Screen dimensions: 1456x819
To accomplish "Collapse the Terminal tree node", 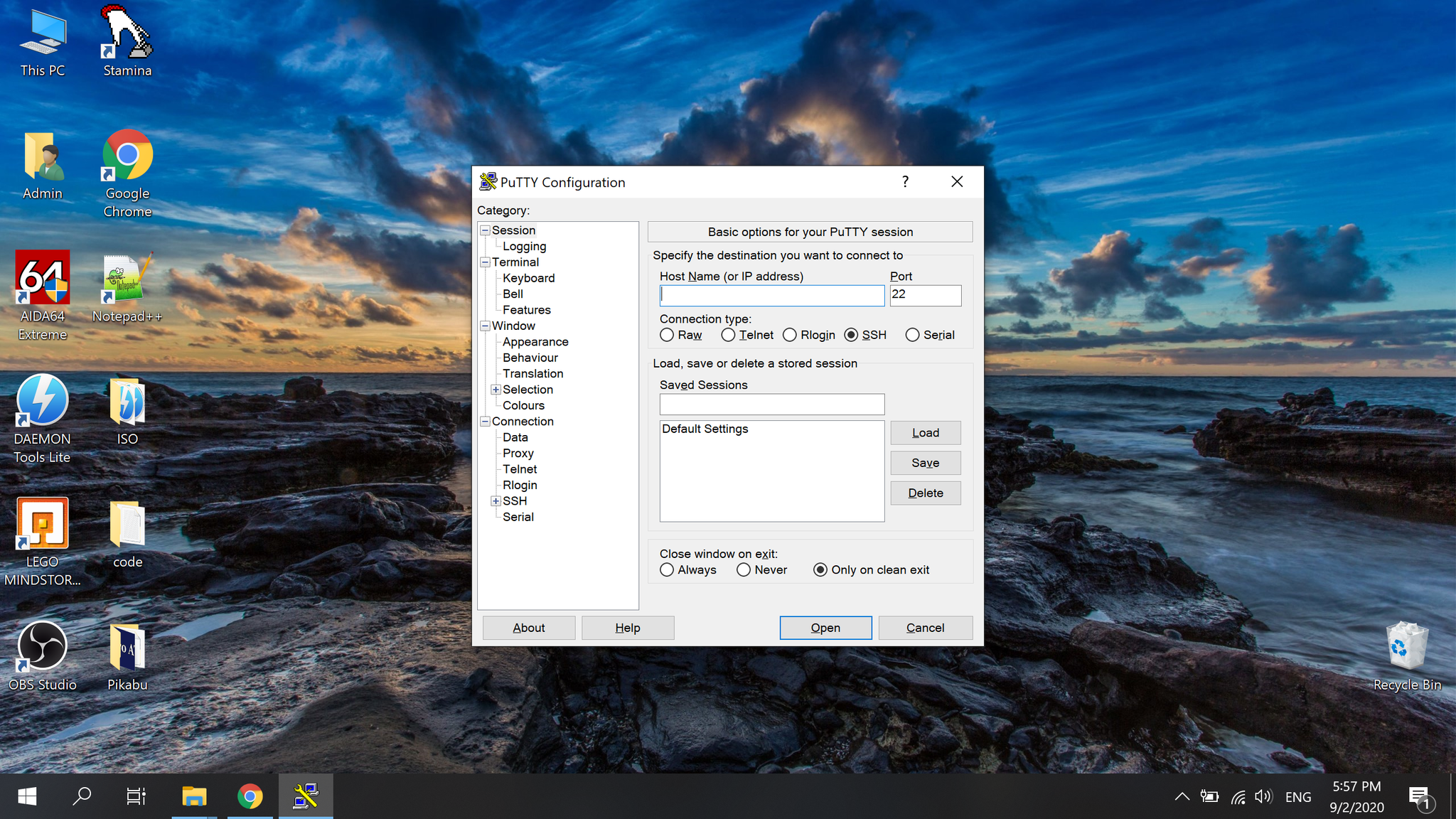I will 485,262.
